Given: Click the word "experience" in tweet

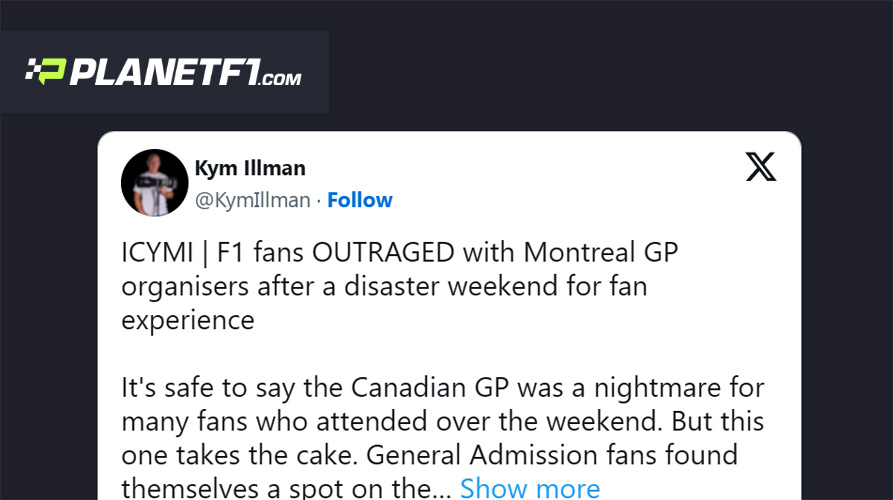Looking at the screenshot, I should tap(188, 320).
